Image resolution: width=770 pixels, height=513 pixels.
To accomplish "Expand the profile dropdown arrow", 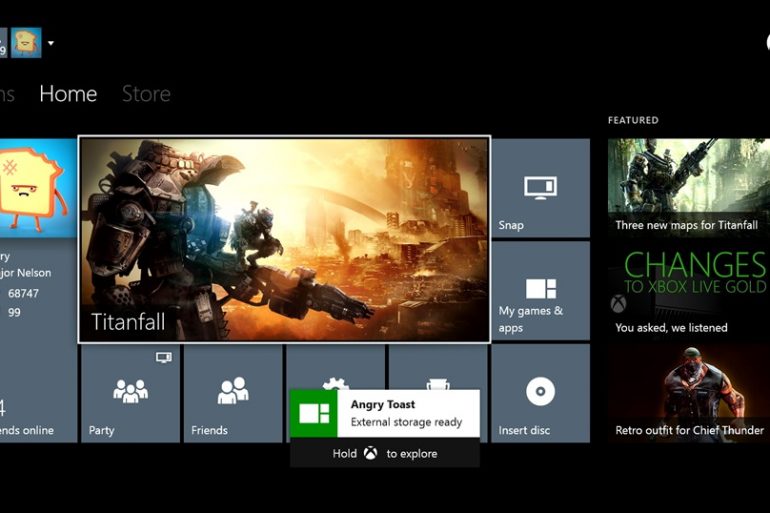I will pos(51,43).
